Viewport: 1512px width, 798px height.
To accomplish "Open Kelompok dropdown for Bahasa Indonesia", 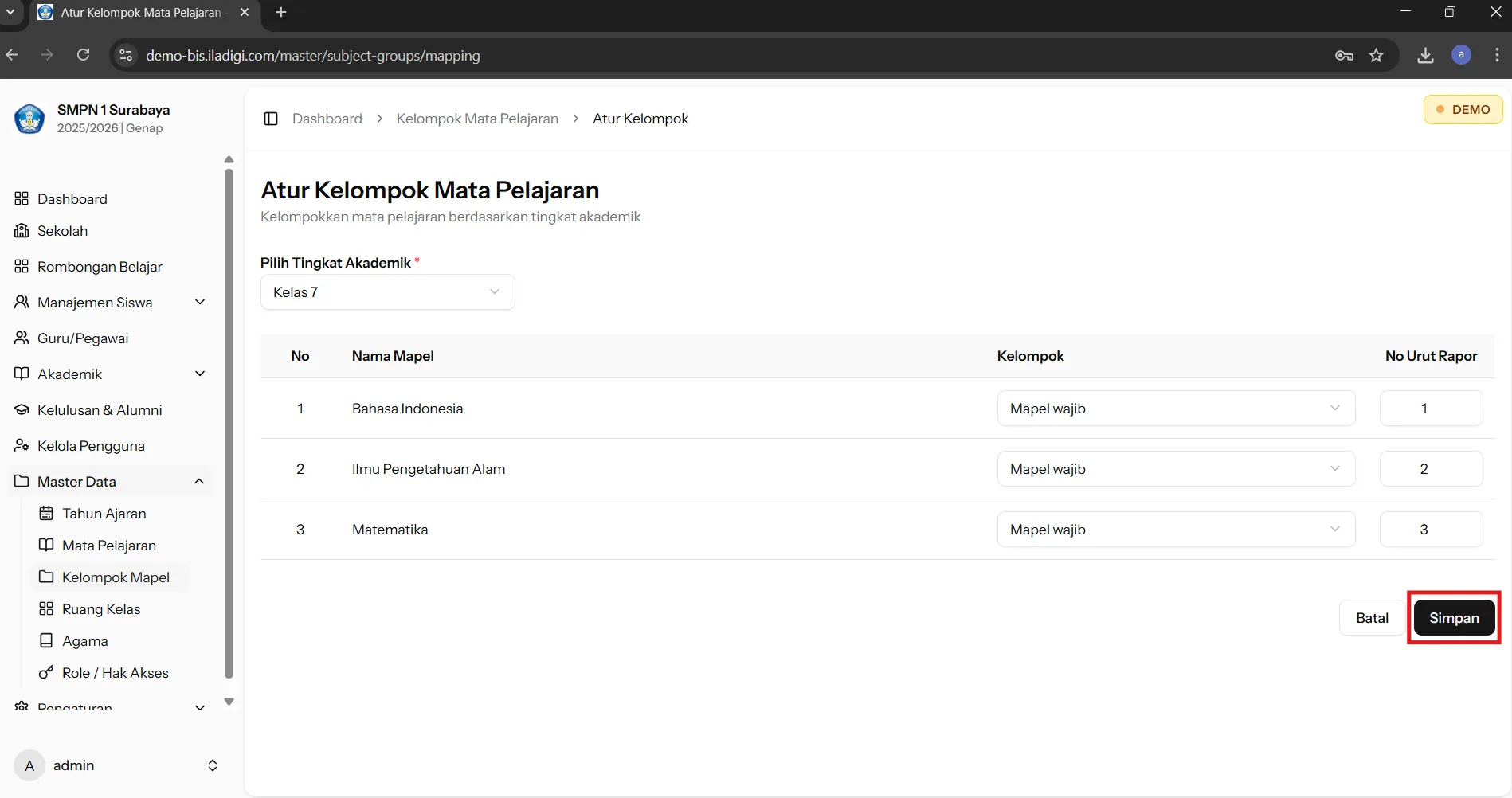I will click(1176, 409).
